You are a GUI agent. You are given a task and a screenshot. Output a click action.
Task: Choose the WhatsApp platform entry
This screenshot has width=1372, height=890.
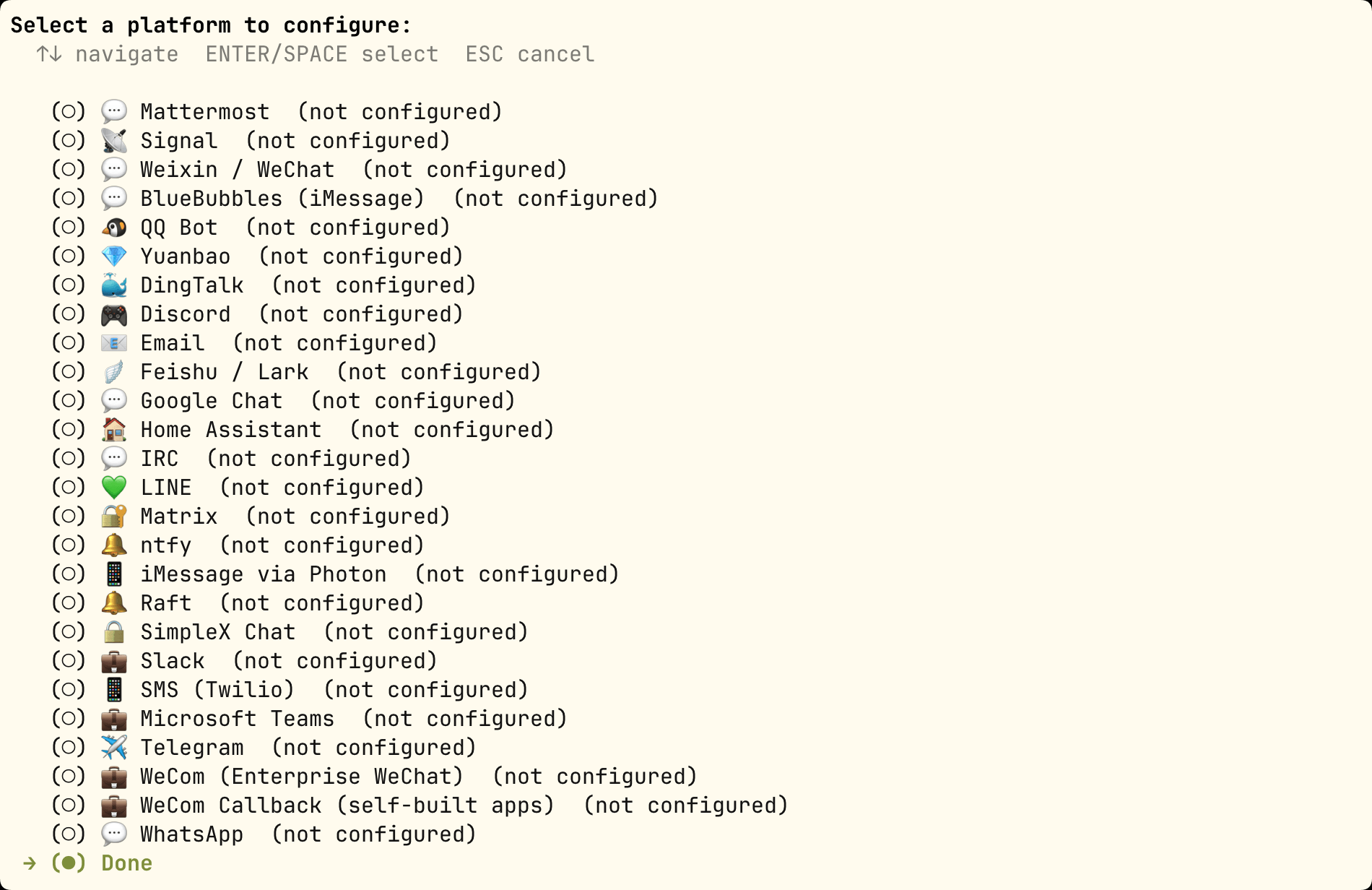pyautogui.click(x=264, y=834)
